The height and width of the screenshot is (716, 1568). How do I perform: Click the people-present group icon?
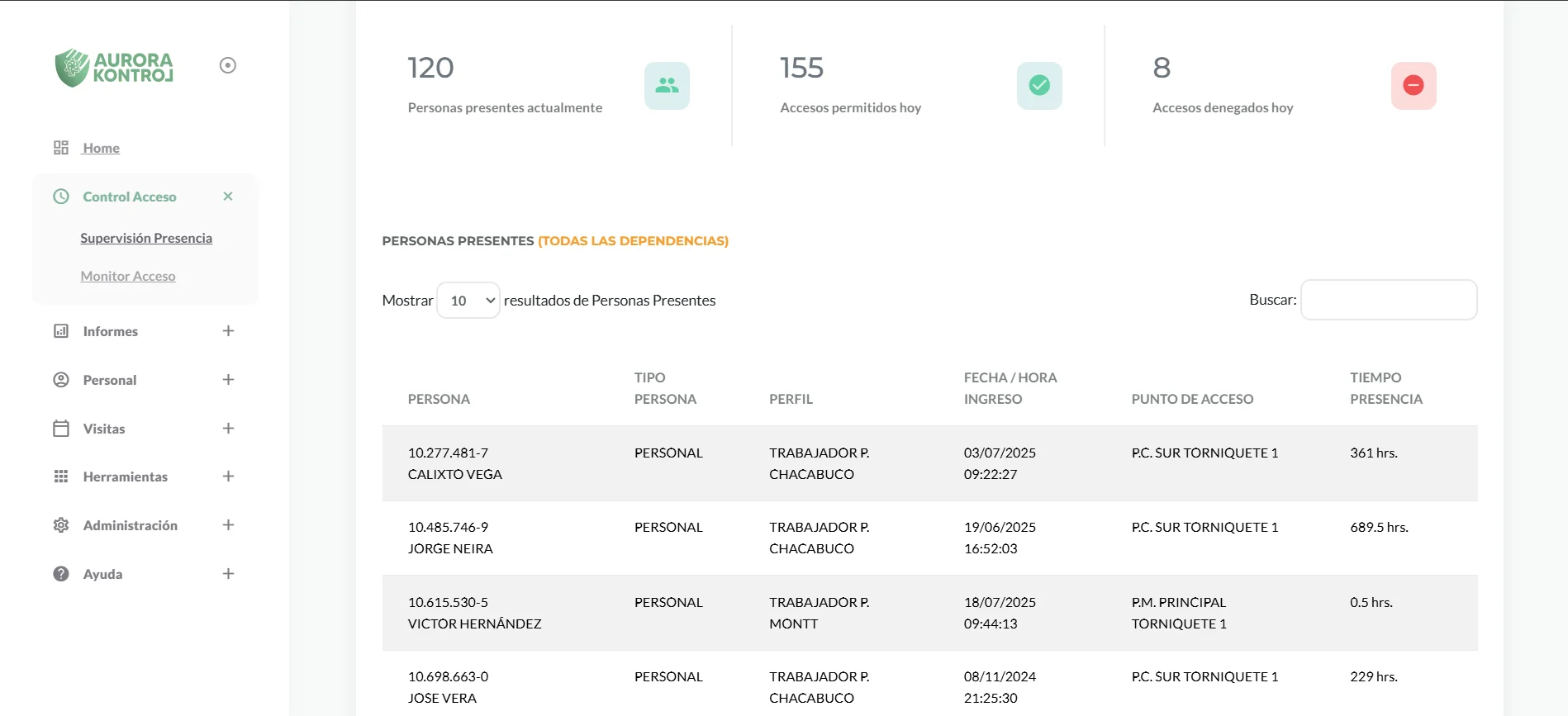click(667, 85)
